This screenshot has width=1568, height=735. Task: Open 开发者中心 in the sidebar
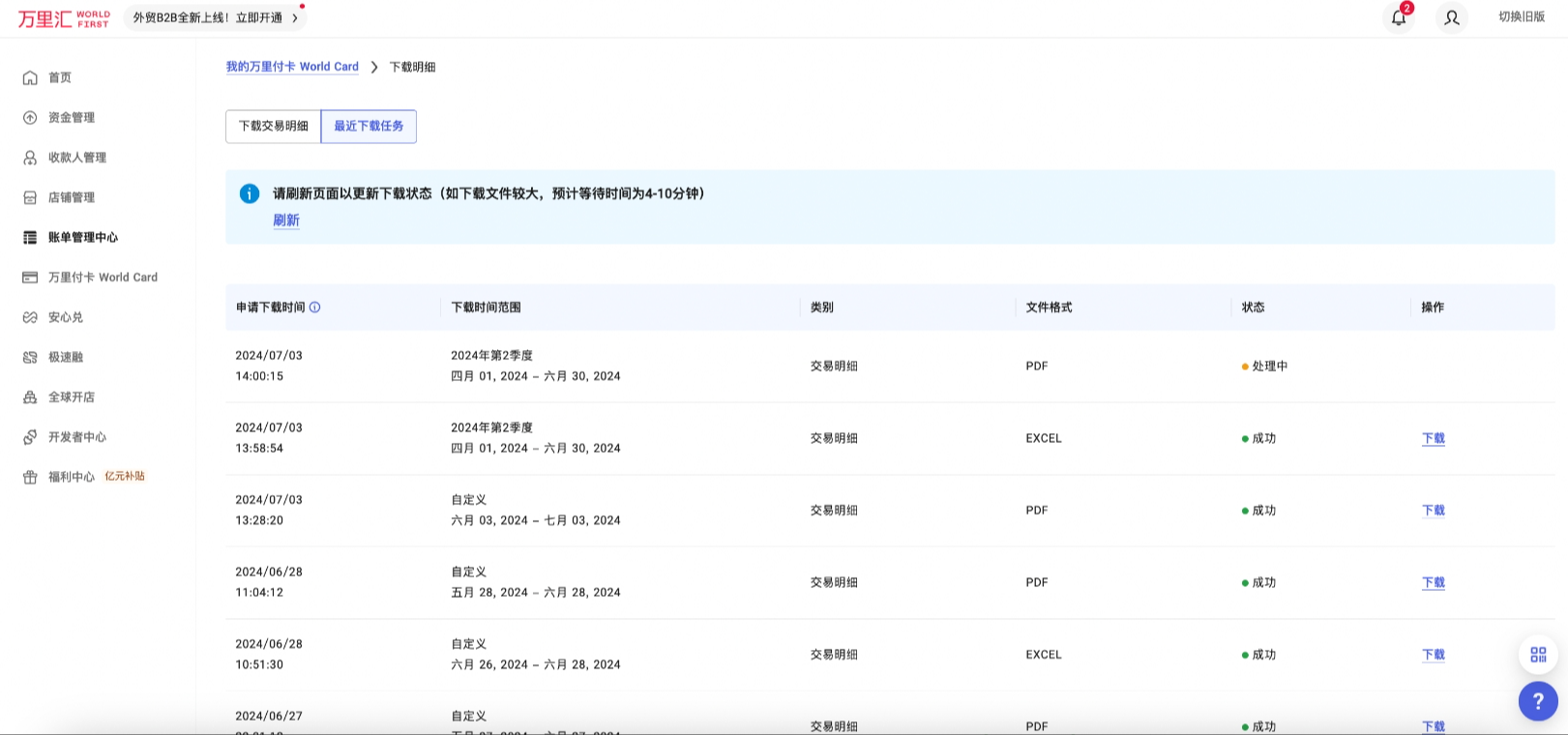77,437
